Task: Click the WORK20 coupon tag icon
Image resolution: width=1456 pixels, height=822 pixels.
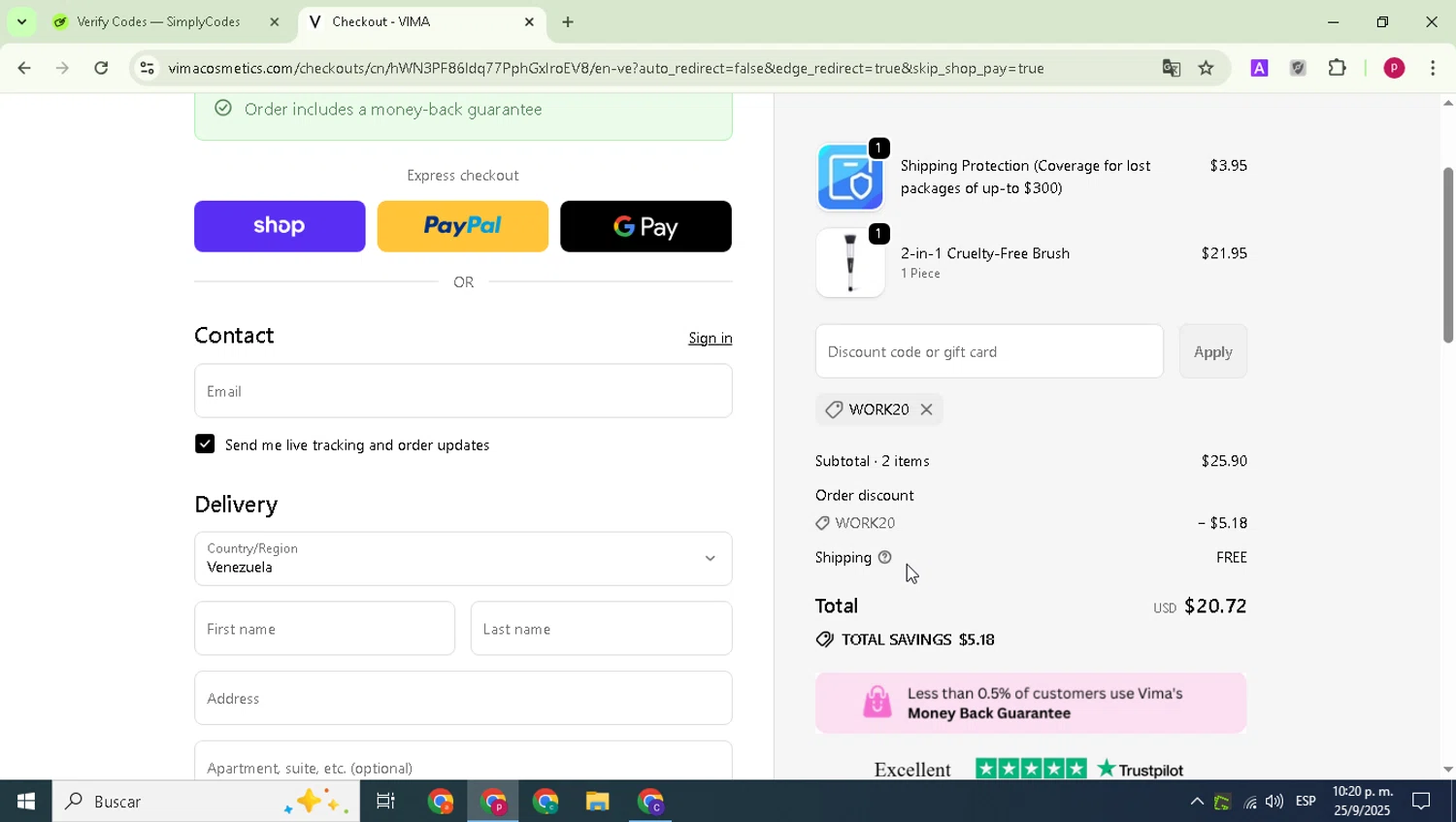Action: coord(834,410)
